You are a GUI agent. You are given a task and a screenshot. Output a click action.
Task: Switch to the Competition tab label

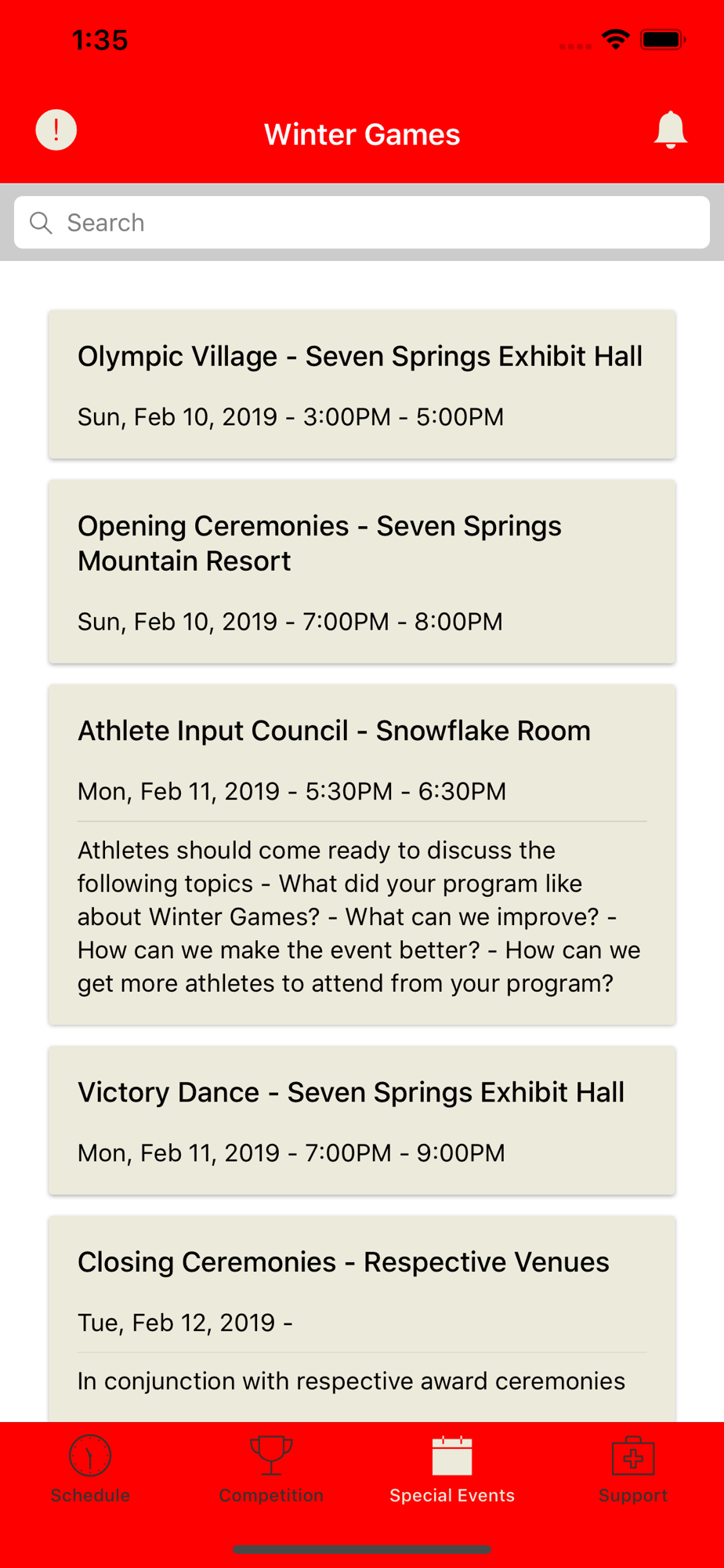271,1495
